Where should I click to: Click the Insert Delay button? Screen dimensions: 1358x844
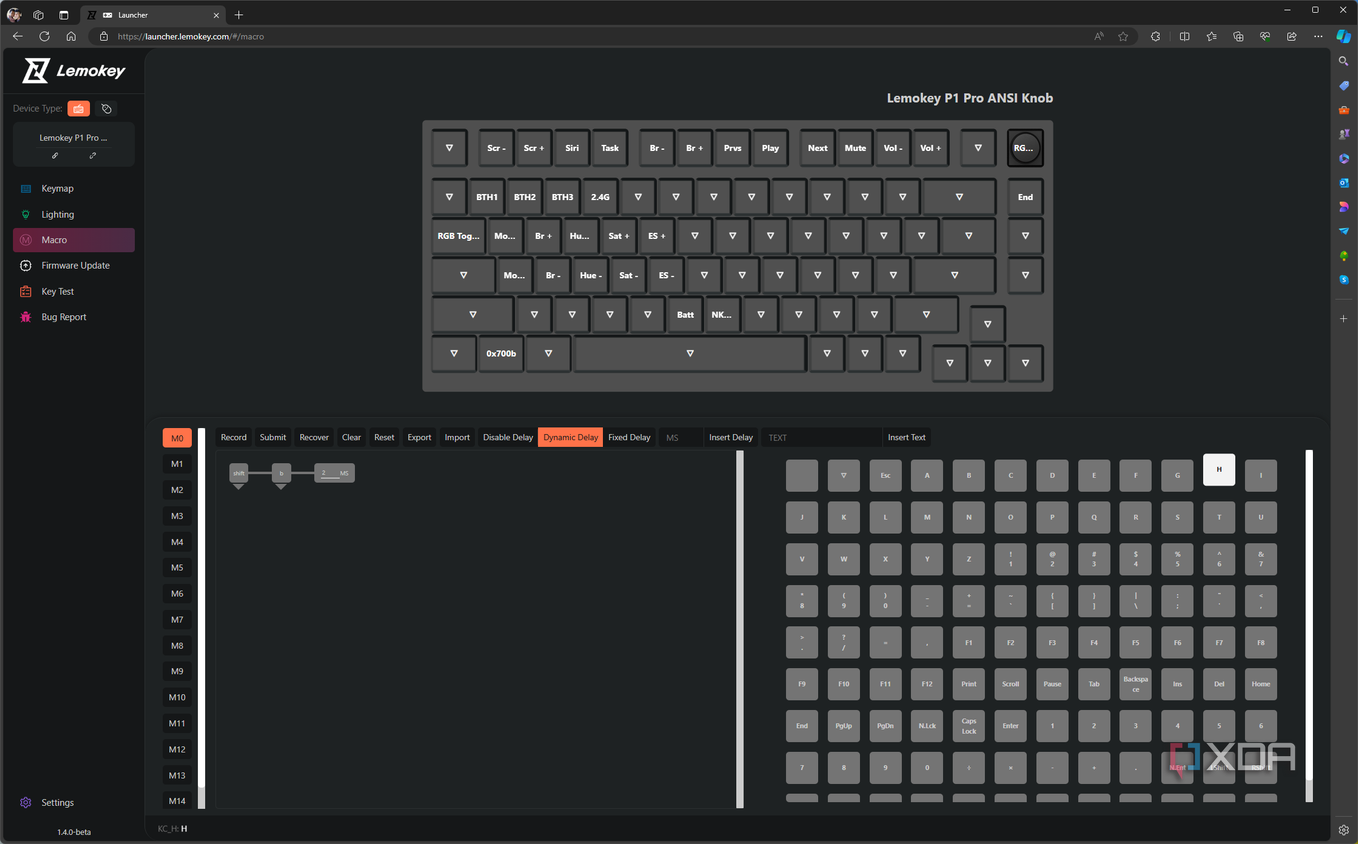731,437
